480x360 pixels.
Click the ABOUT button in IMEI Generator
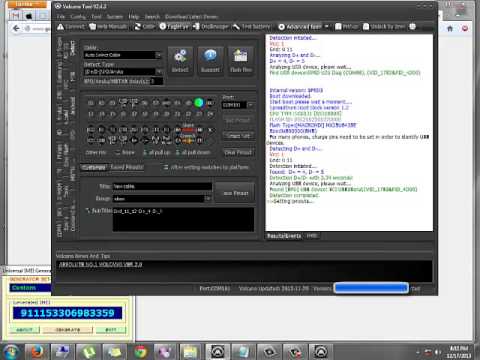point(24,330)
